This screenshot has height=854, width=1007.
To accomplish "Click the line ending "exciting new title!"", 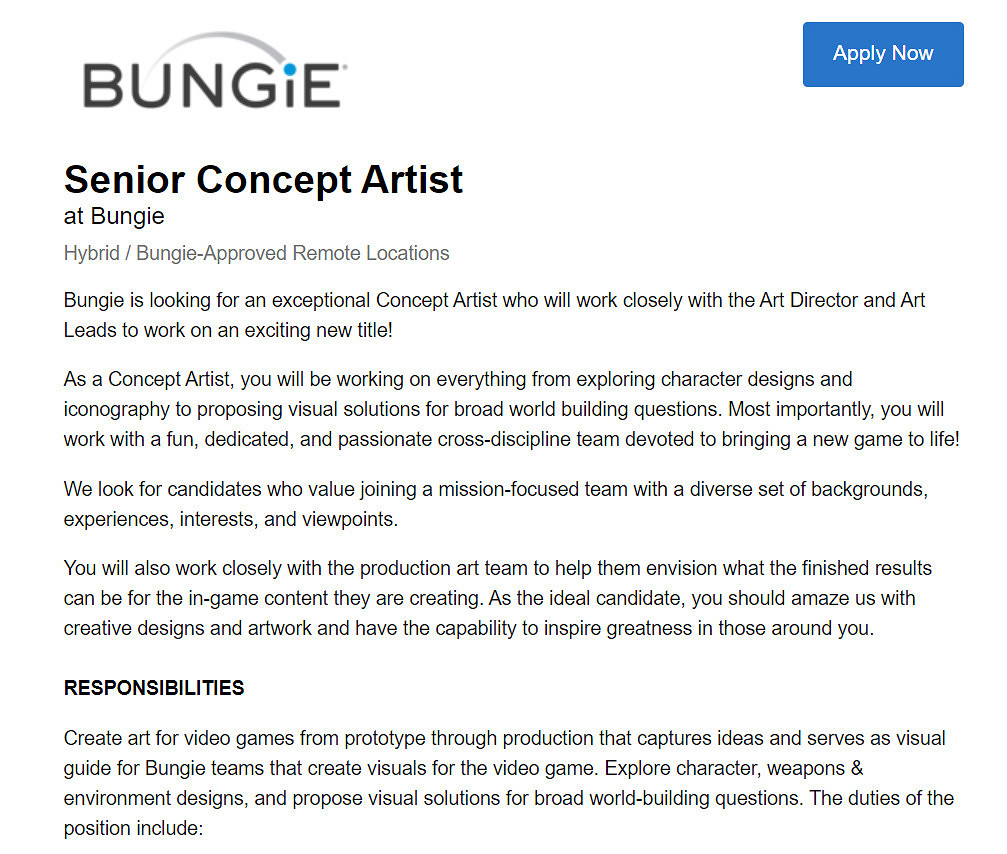I will (x=228, y=330).
